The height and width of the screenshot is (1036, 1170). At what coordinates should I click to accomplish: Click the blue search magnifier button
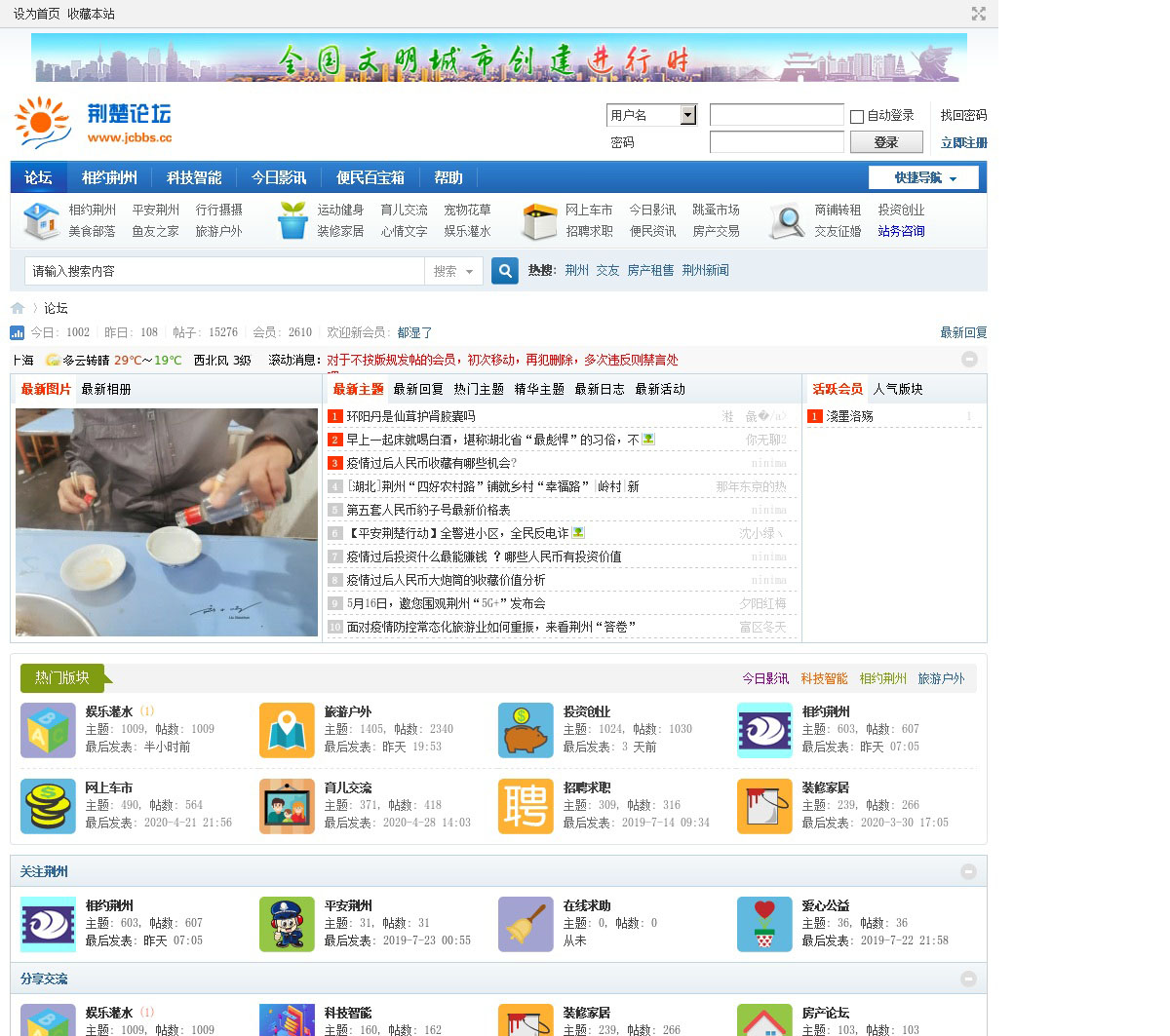tap(505, 271)
